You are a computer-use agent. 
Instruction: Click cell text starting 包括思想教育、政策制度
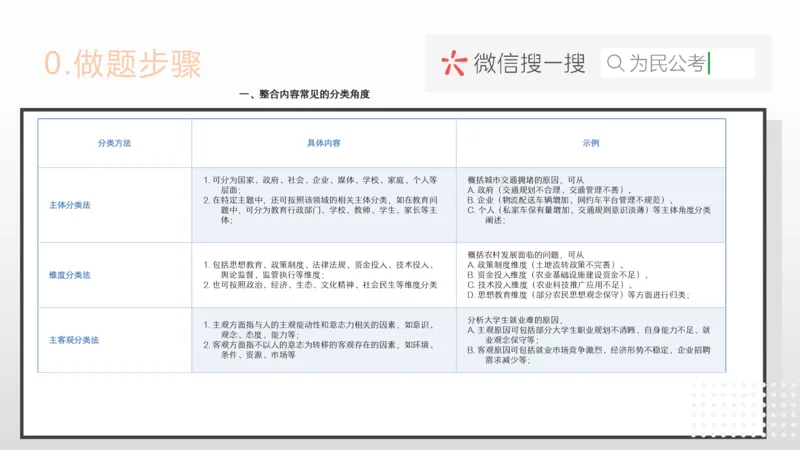click(x=319, y=269)
